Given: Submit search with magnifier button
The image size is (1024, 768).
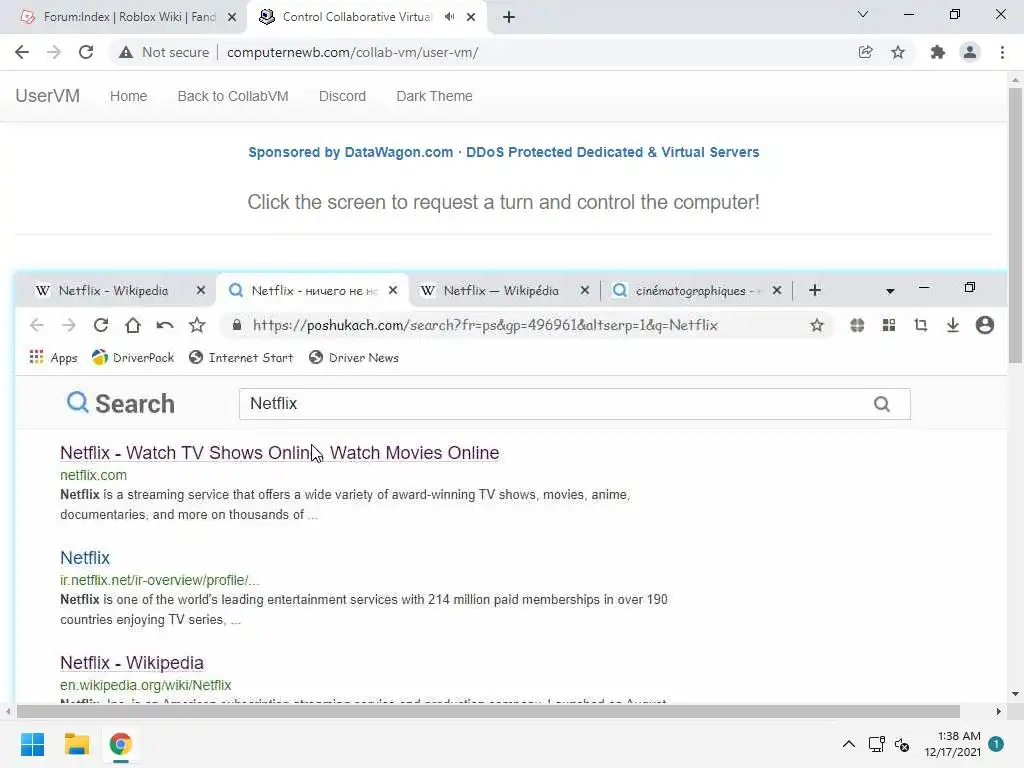Looking at the screenshot, I should pyautogui.click(x=882, y=404).
